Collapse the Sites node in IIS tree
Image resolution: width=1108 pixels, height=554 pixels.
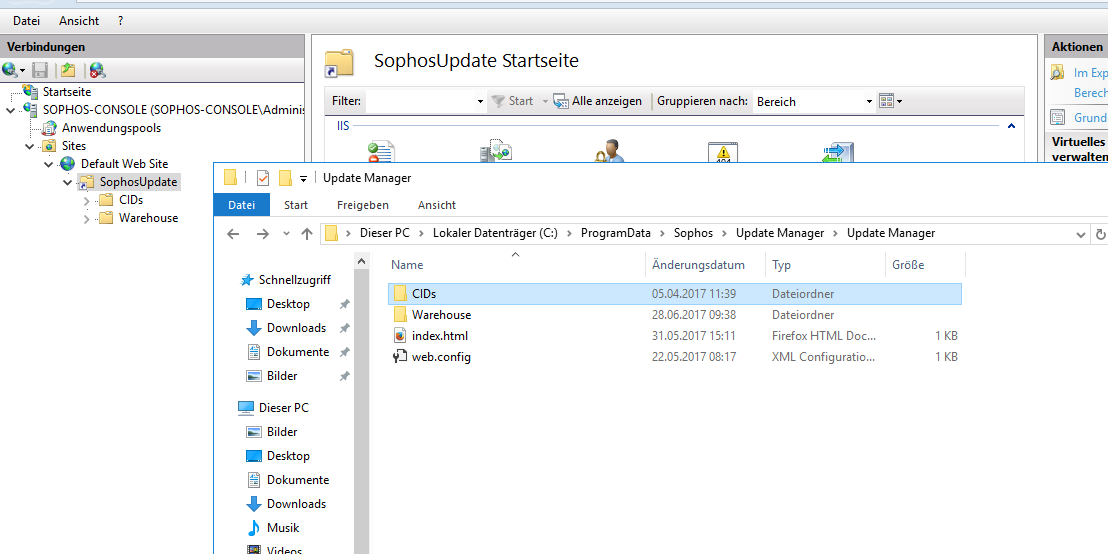29,146
